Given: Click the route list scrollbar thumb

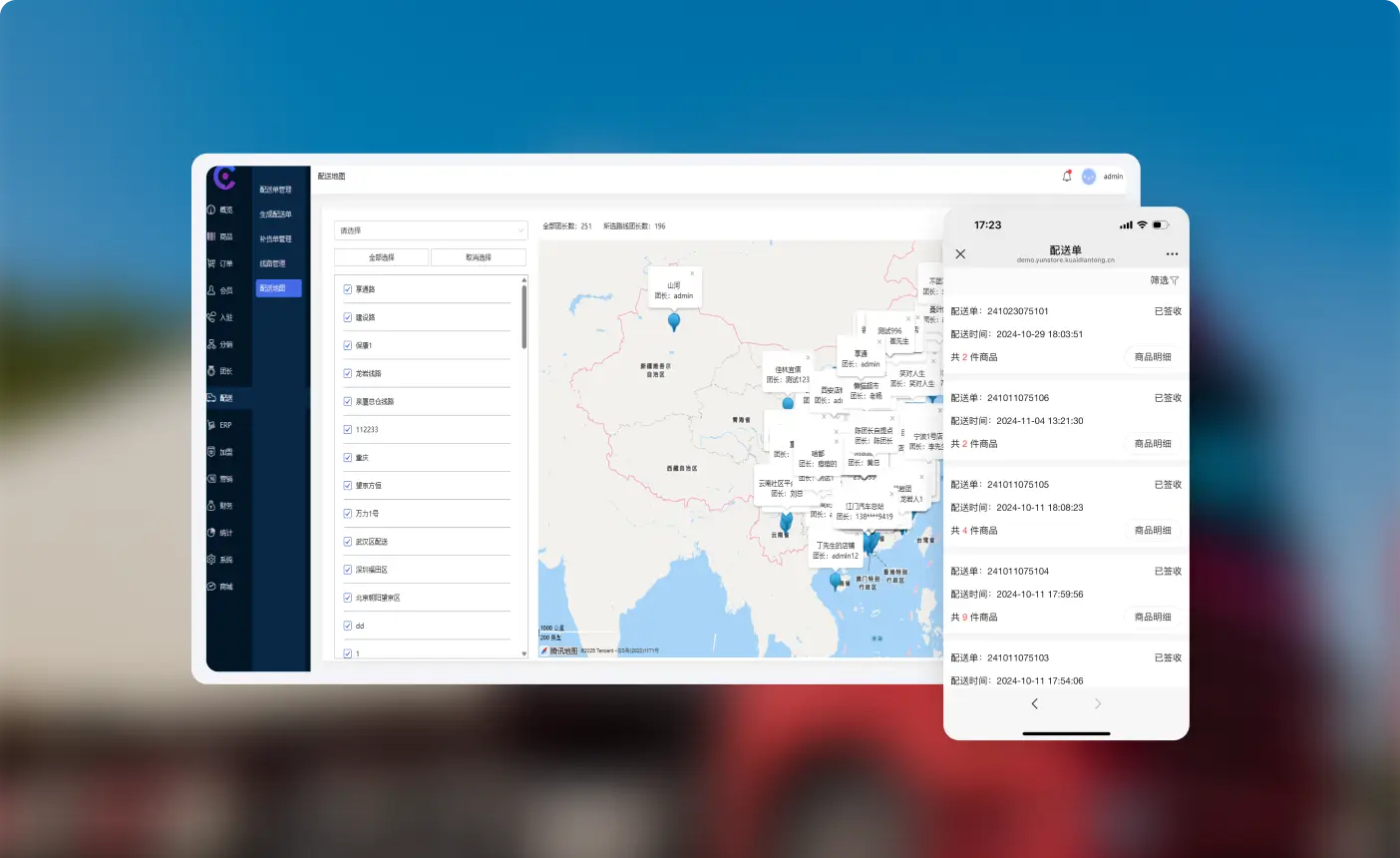Looking at the screenshot, I should [525, 317].
